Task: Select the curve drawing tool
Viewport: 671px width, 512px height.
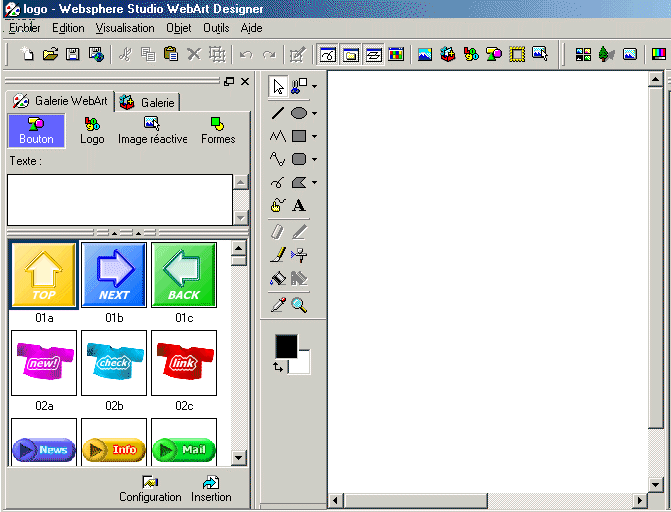Action: [x=277, y=159]
